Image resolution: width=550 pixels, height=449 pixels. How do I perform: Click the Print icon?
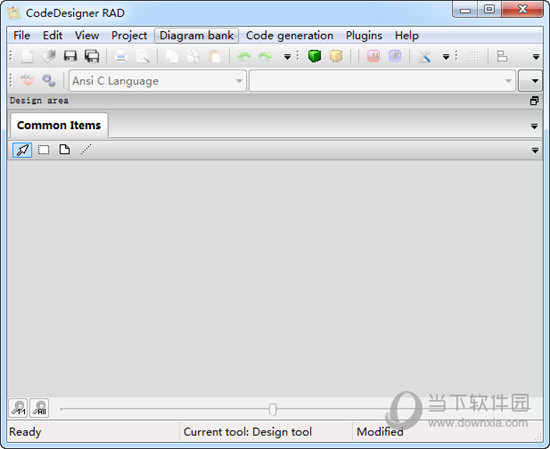pyautogui.click(x=121, y=56)
